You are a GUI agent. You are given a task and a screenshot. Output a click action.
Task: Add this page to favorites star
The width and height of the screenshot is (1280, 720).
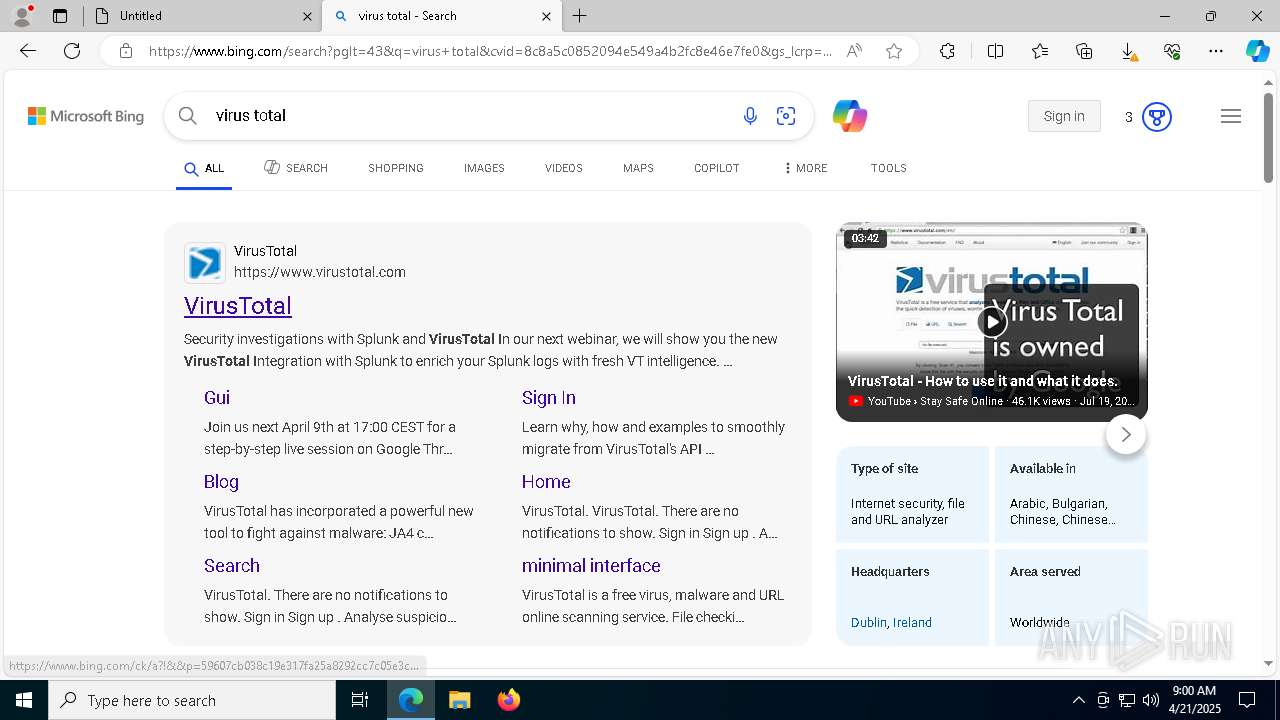[x=894, y=51]
